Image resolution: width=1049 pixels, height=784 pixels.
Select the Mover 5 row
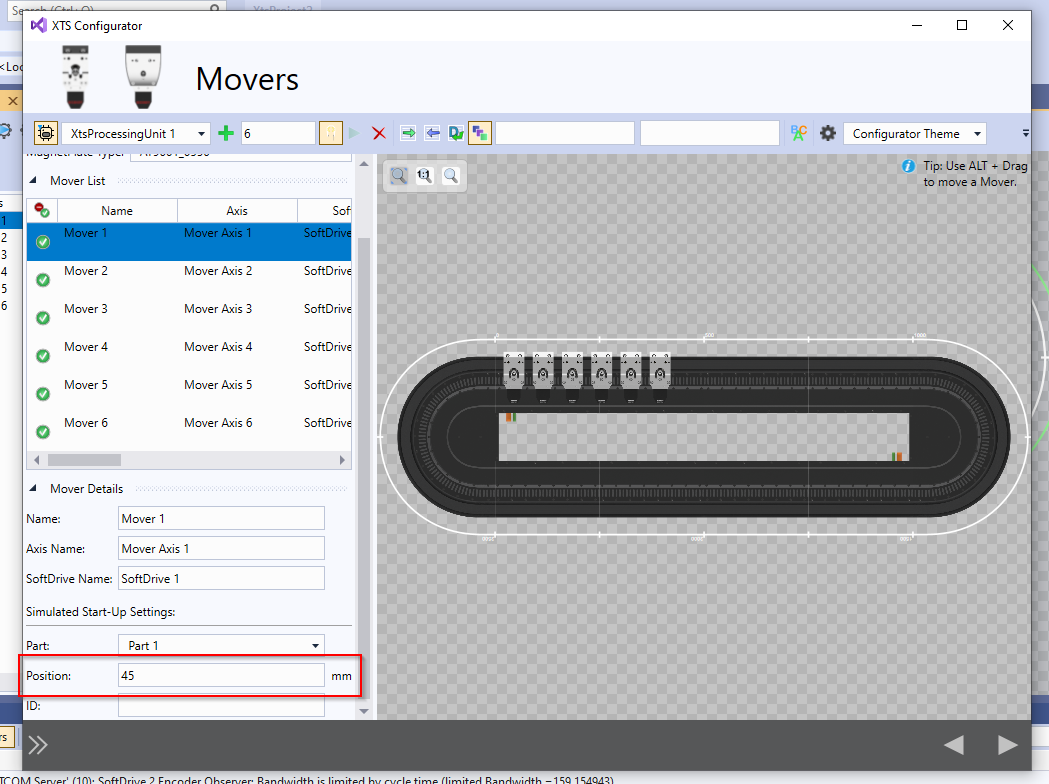[189, 394]
